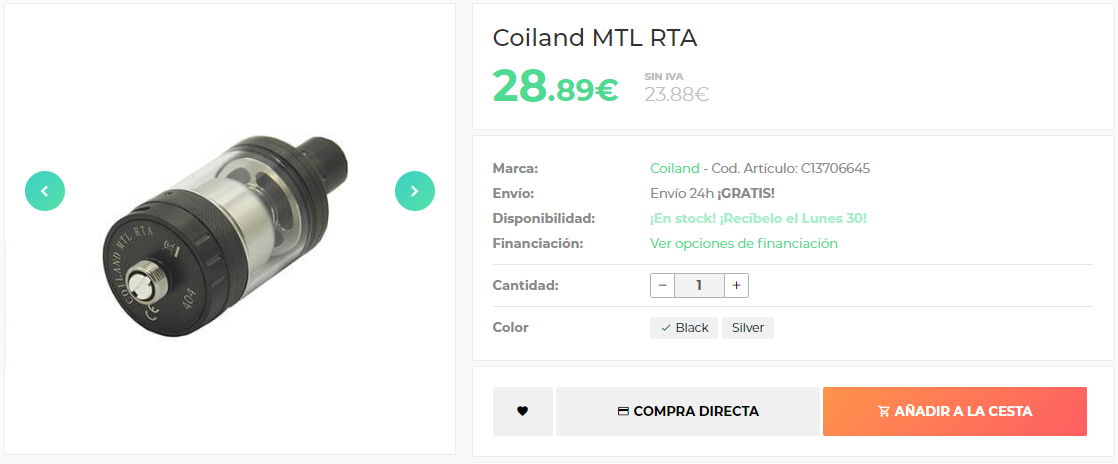Open Ver opciones de financiación link
Viewport: 1118px width, 464px height.
click(x=744, y=243)
